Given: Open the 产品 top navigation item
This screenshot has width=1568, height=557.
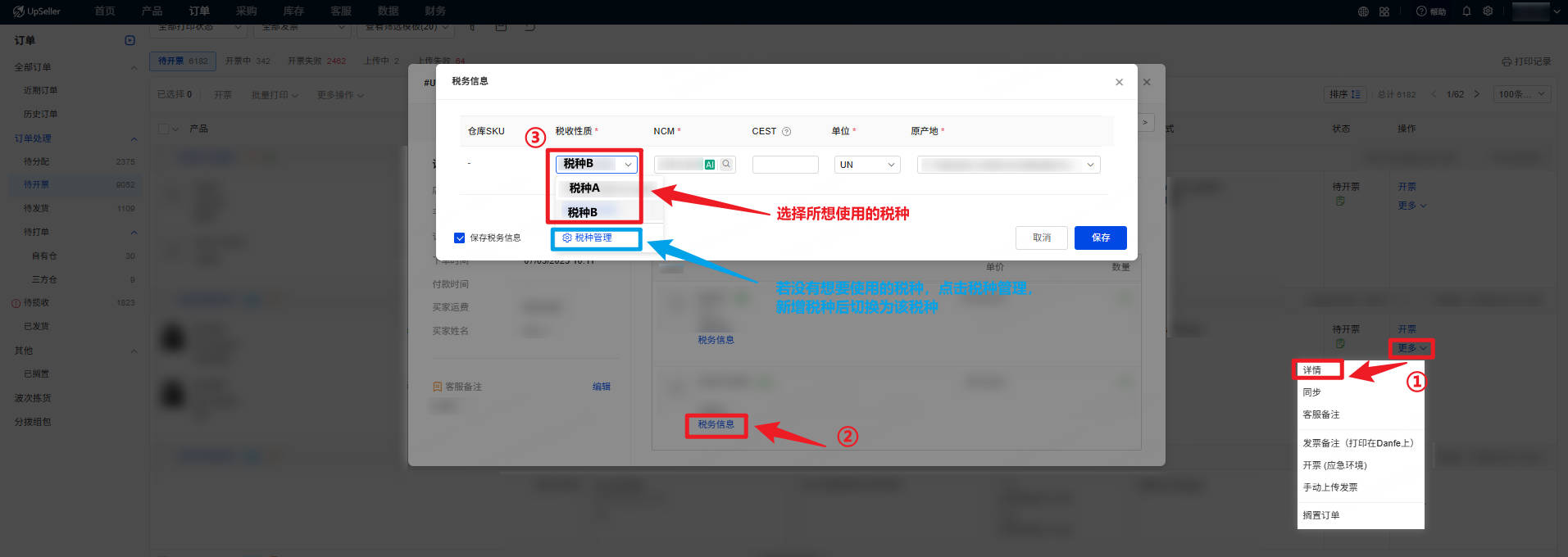Looking at the screenshot, I should click(152, 11).
